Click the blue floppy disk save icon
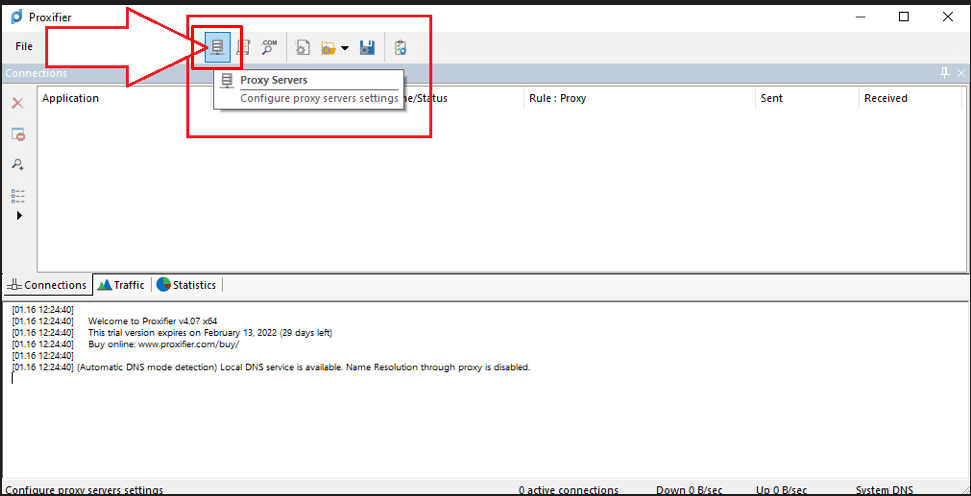The image size is (971, 496). coord(367,47)
